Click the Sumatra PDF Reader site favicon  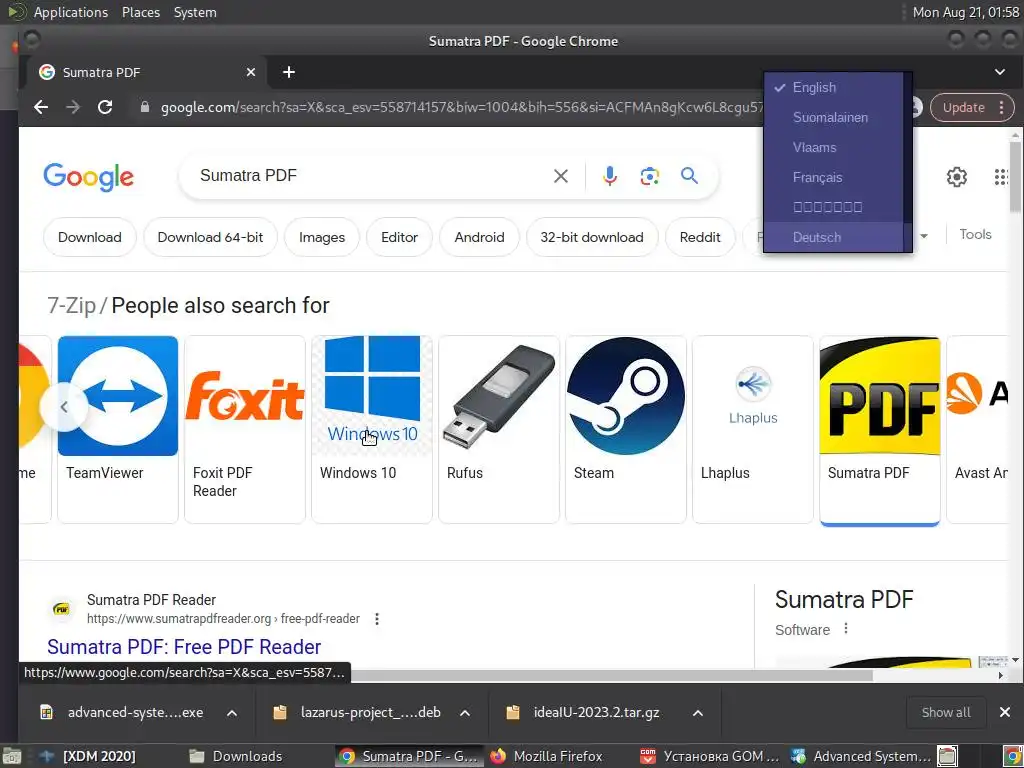tap(61, 609)
